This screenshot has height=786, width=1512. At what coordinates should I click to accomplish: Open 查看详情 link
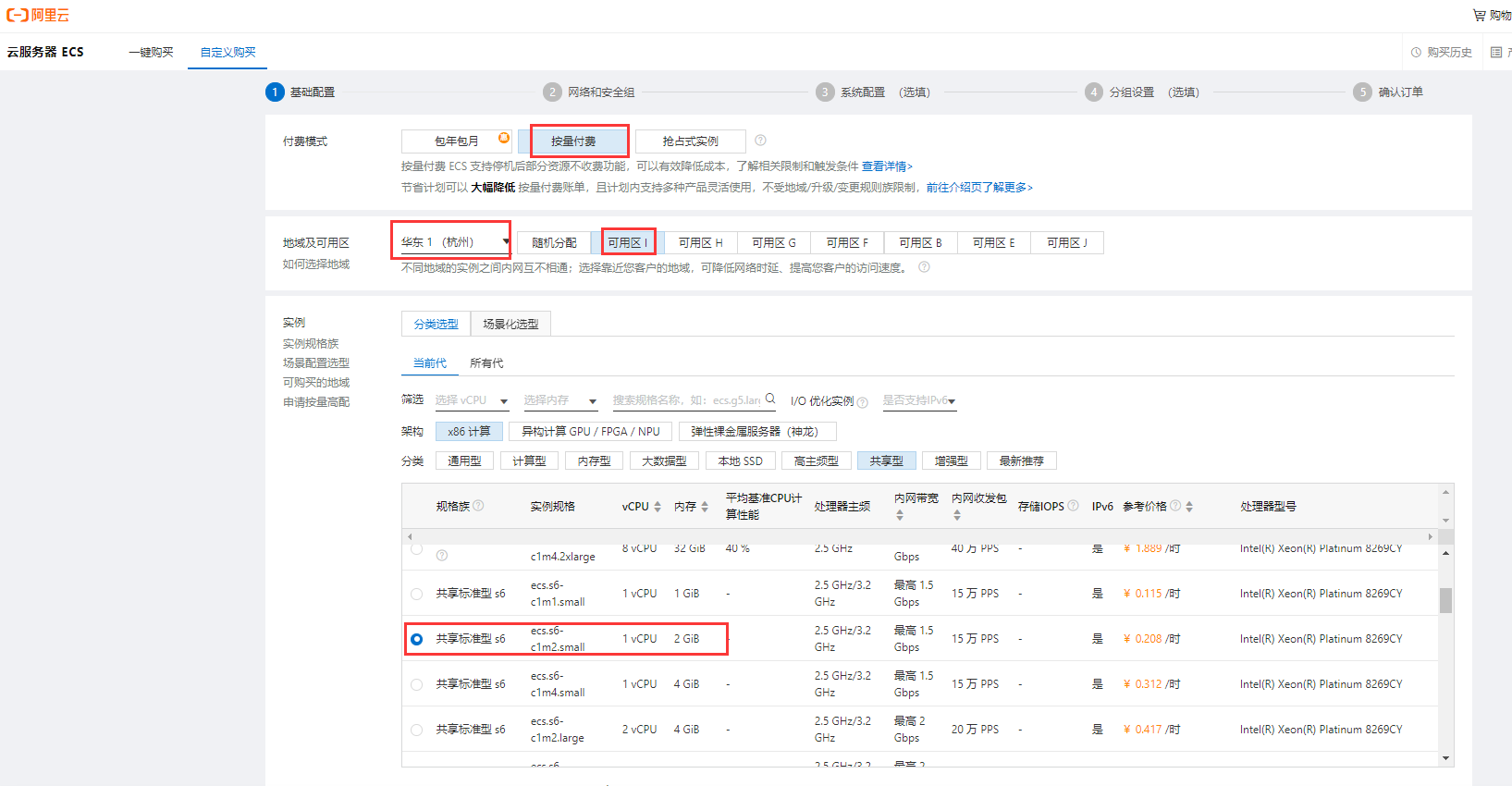[x=887, y=166]
